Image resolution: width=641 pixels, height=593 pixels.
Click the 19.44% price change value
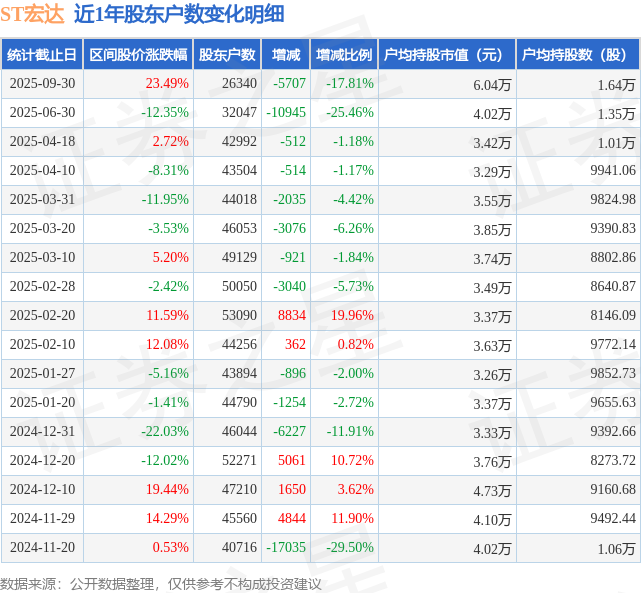pos(167,490)
